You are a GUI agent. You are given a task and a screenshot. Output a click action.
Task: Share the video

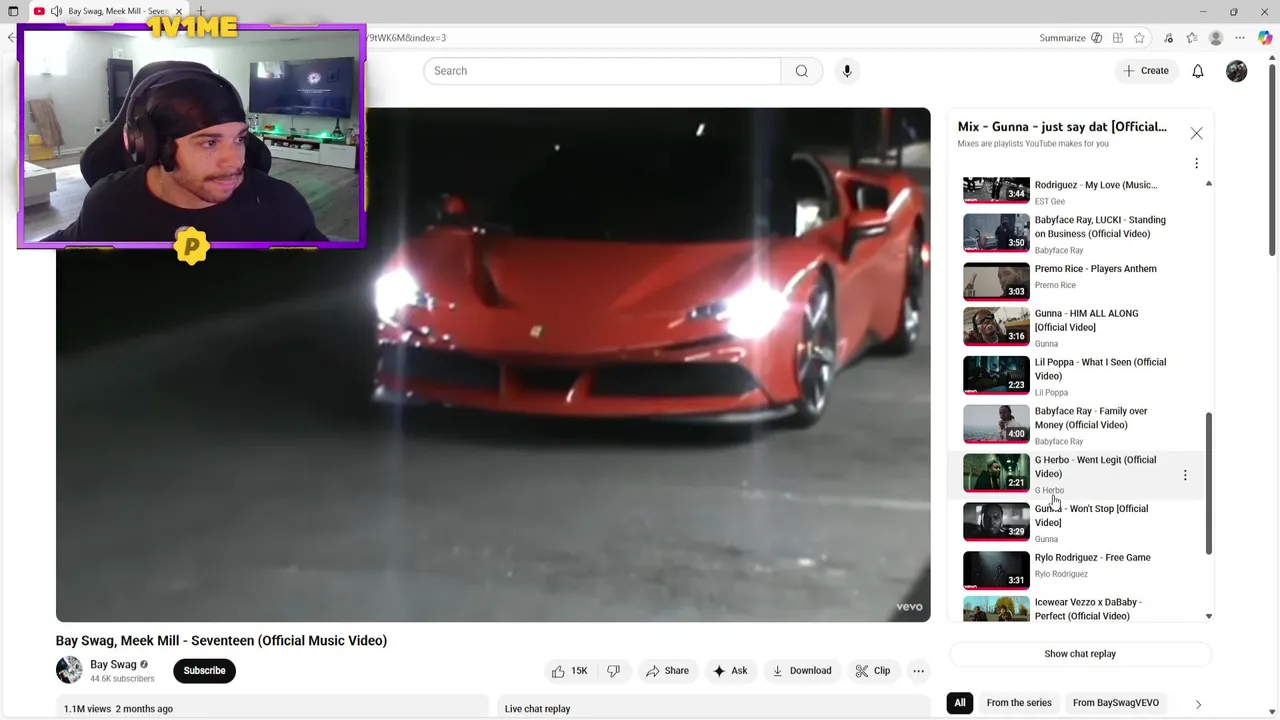point(667,671)
